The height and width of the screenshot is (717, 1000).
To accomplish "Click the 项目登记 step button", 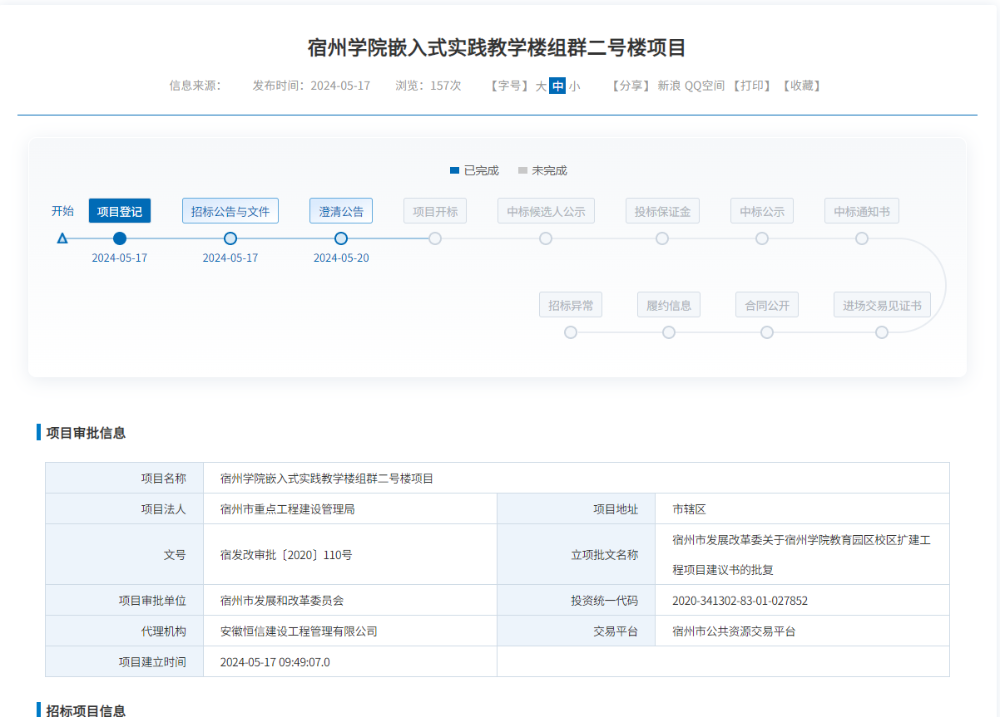I will [119, 211].
